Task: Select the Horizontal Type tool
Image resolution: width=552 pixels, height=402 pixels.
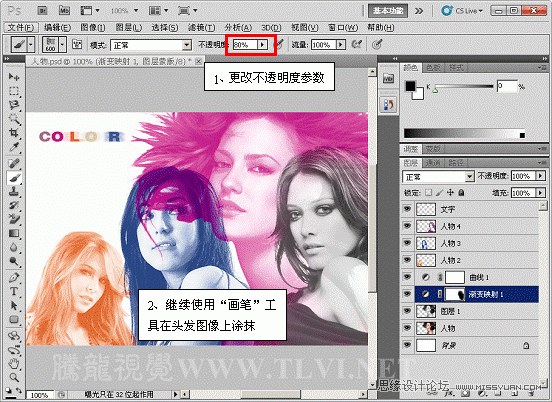Action: click(14, 291)
